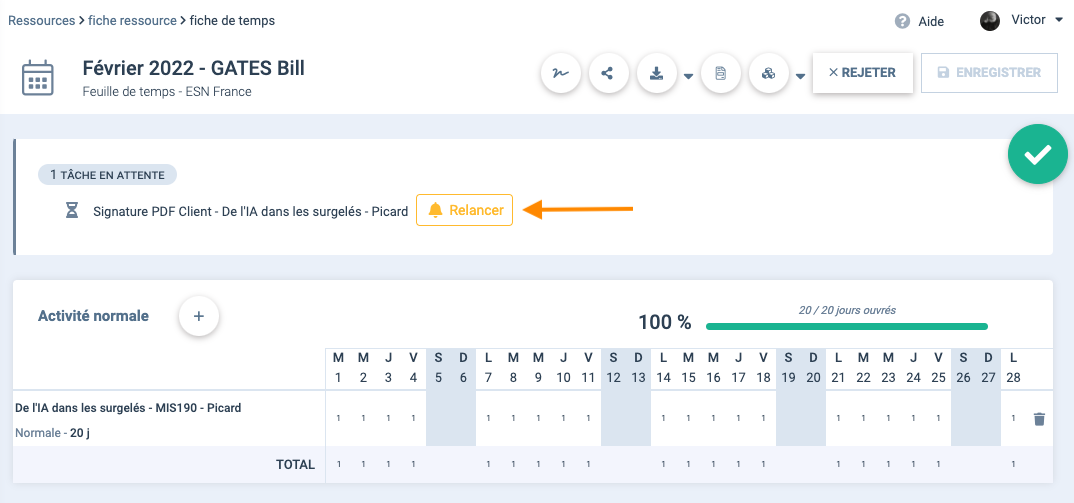This screenshot has width=1074, height=503.
Task: Click the document sheet icon button
Action: coord(720,73)
